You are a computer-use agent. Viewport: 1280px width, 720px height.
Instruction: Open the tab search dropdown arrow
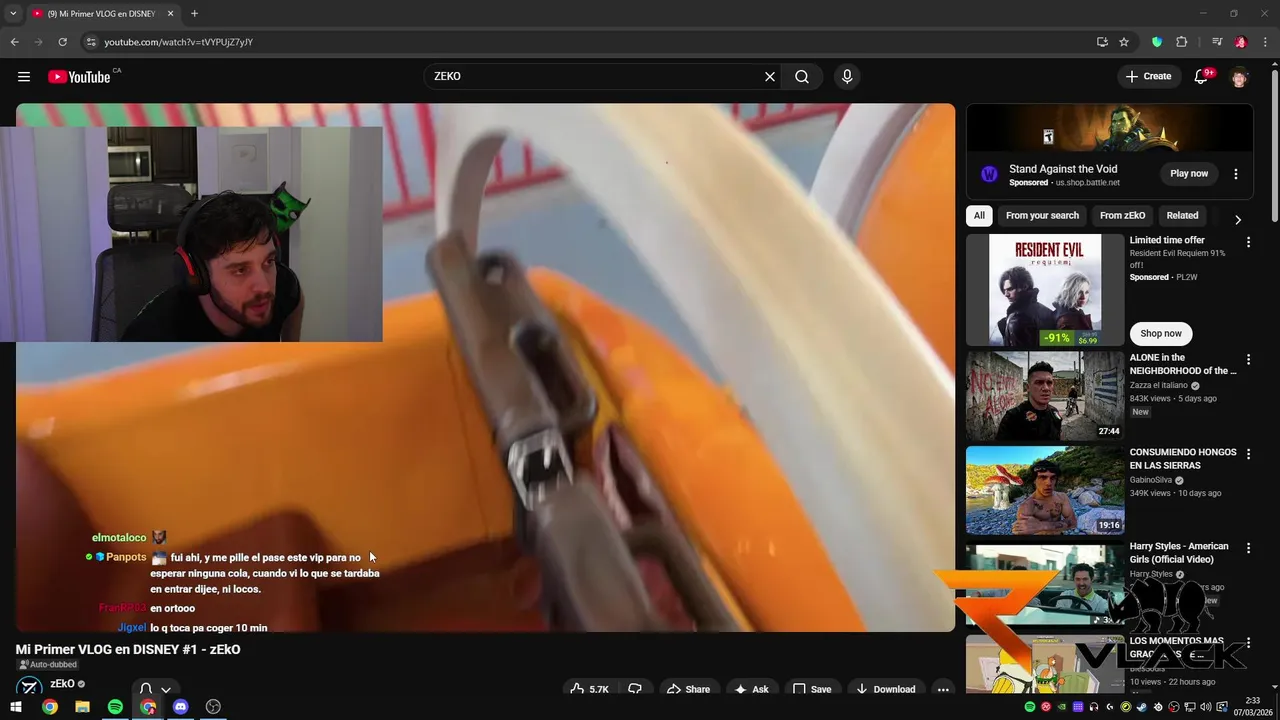[x=13, y=13]
